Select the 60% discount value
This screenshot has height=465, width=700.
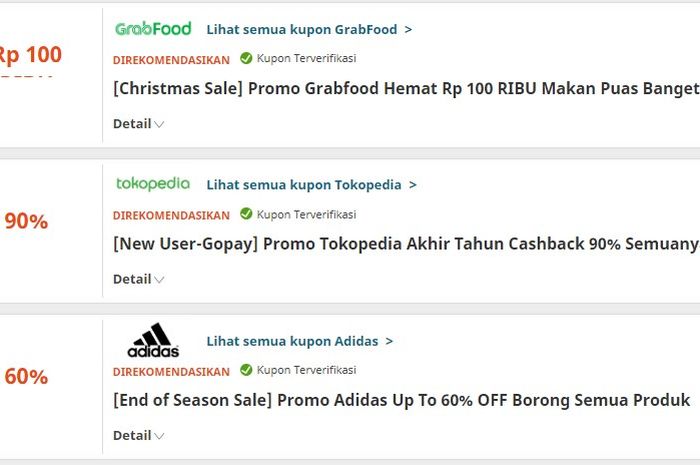(x=26, y=377)
